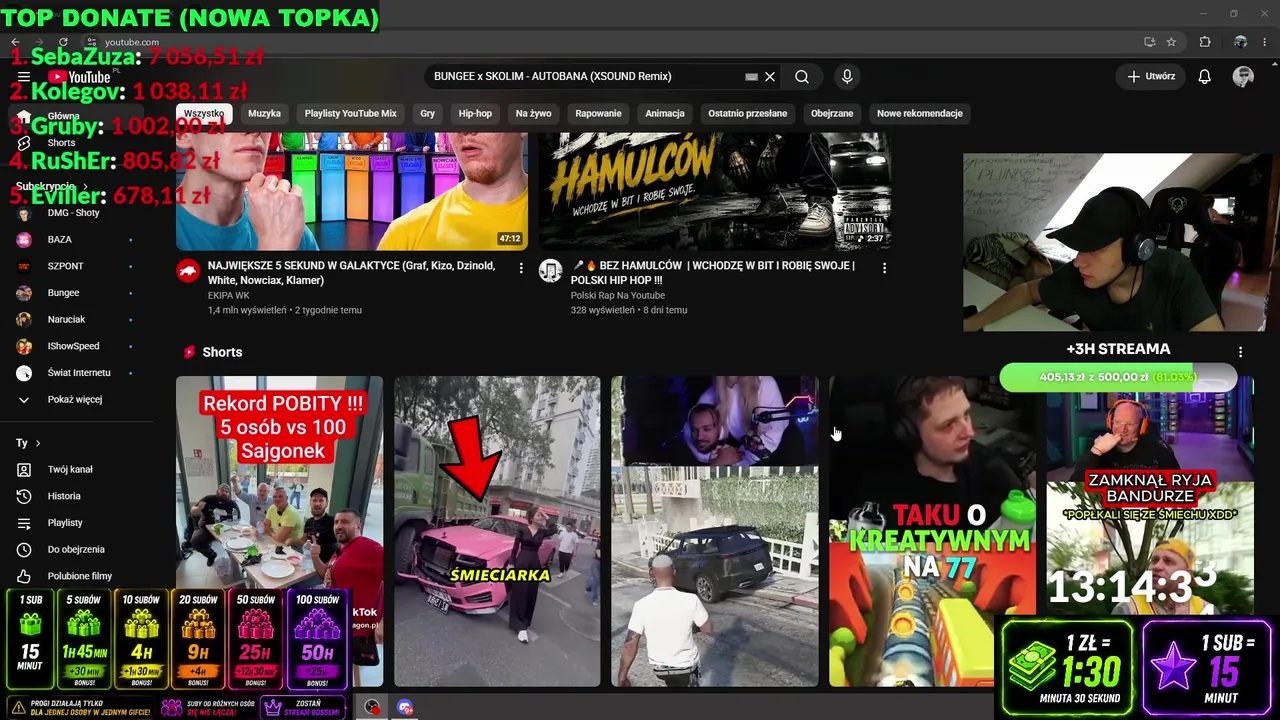Open options for BEZ HAMULCÓW video
The width and height of the screenshot is (1280, 720).
pos(884,268)
